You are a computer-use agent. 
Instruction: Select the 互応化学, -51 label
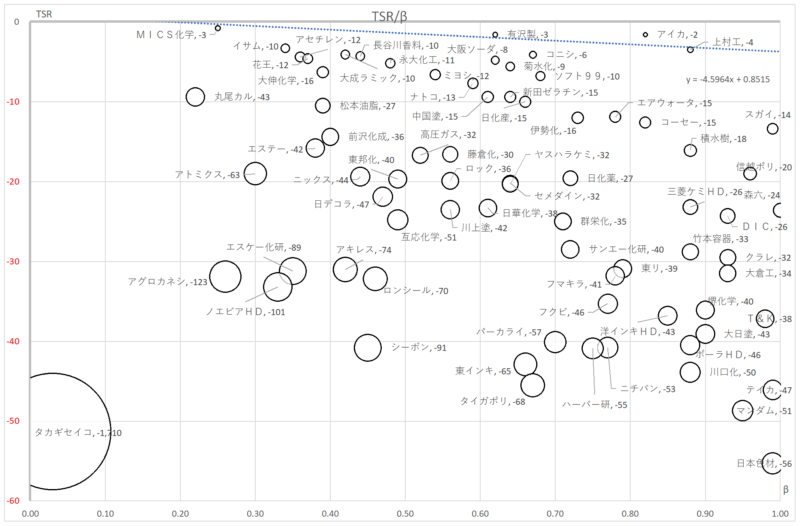(x=429, y=237)
